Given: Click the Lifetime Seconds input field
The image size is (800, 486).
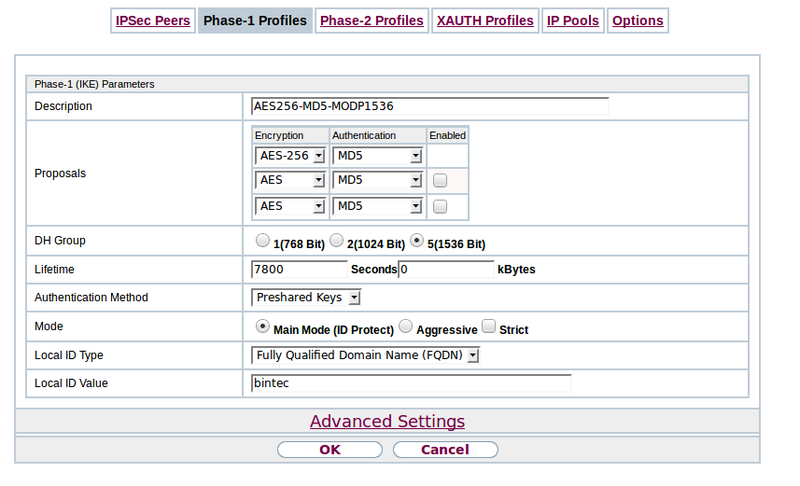Looking at the screenshot, I should pos(299,270).
